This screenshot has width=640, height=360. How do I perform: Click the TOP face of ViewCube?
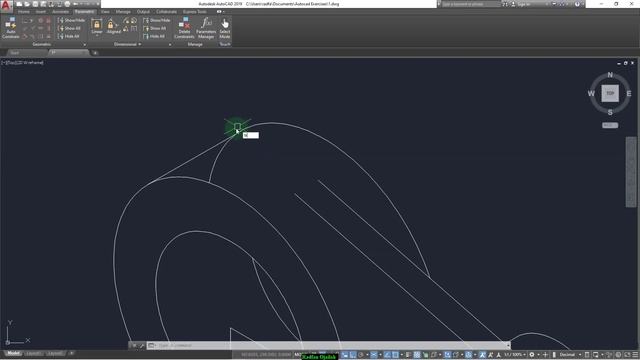click(610, 93)
